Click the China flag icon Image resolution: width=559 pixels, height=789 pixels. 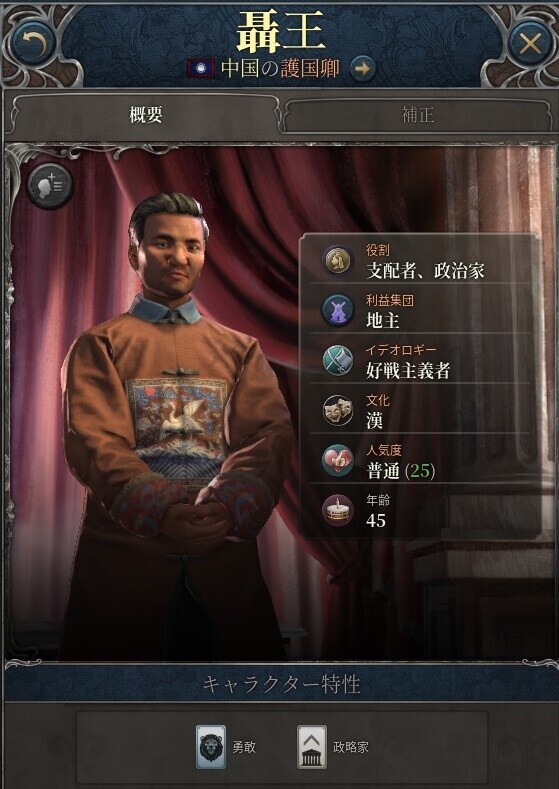coord(201,68)
